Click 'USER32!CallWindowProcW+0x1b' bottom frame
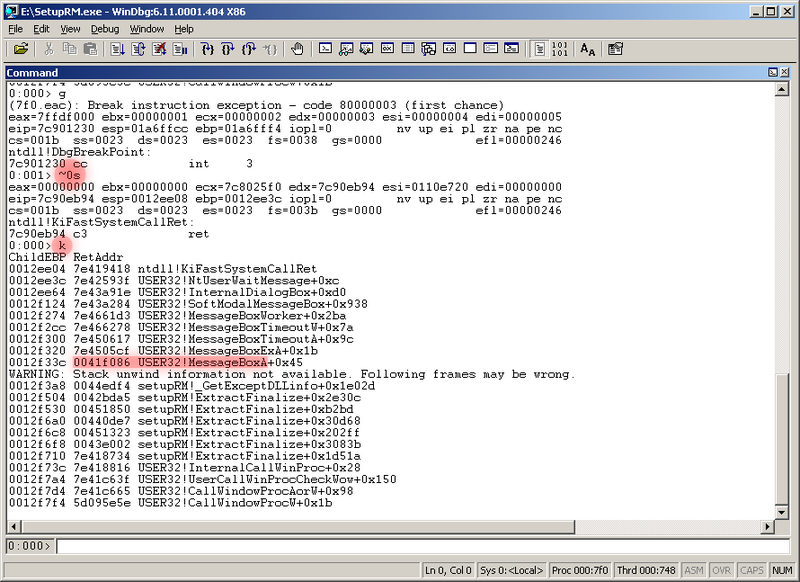Screen dimensions: 800x582 (235, 503)
